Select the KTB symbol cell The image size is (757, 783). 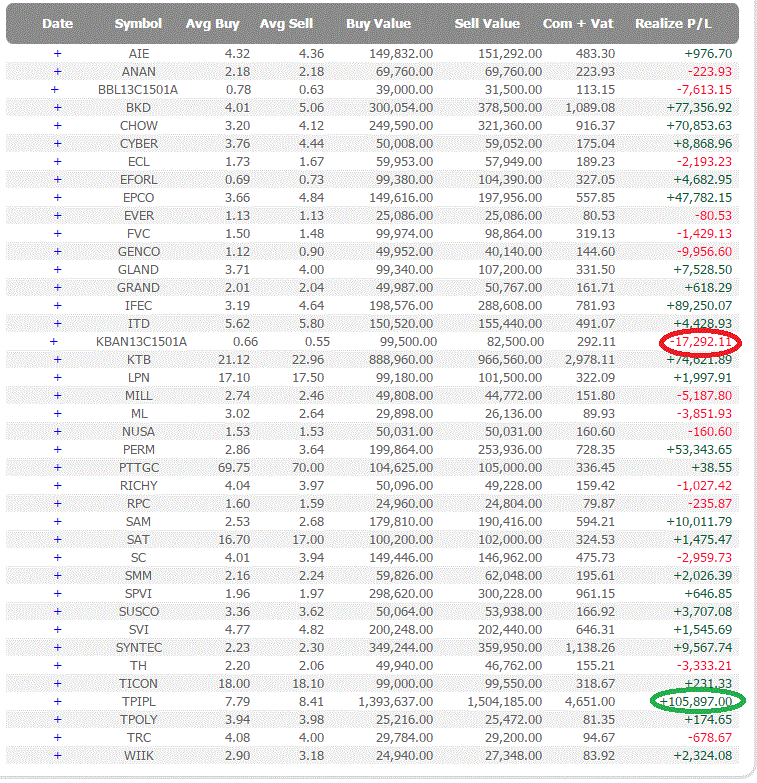(139, 359)
